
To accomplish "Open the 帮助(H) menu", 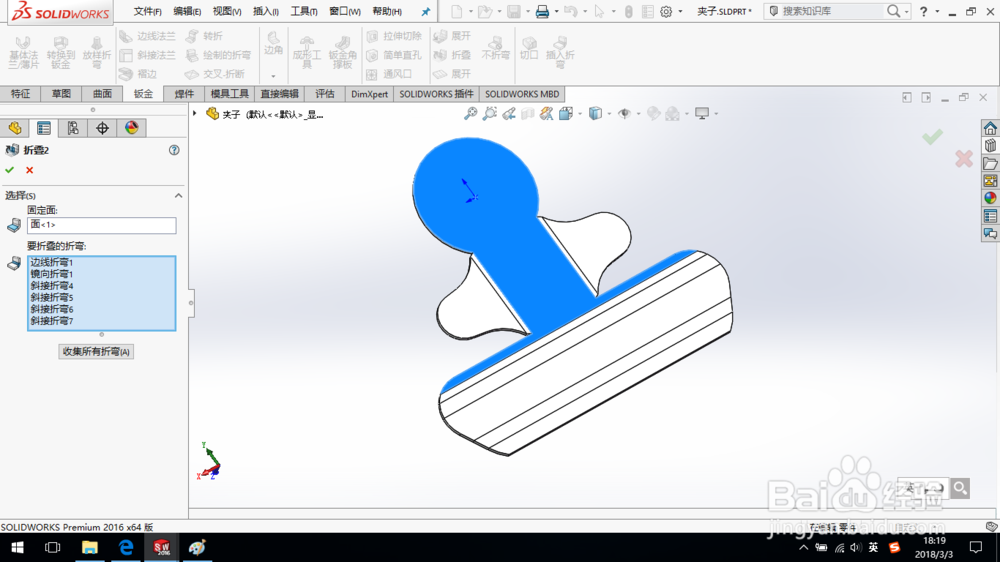I will click(x=386, y=11).
